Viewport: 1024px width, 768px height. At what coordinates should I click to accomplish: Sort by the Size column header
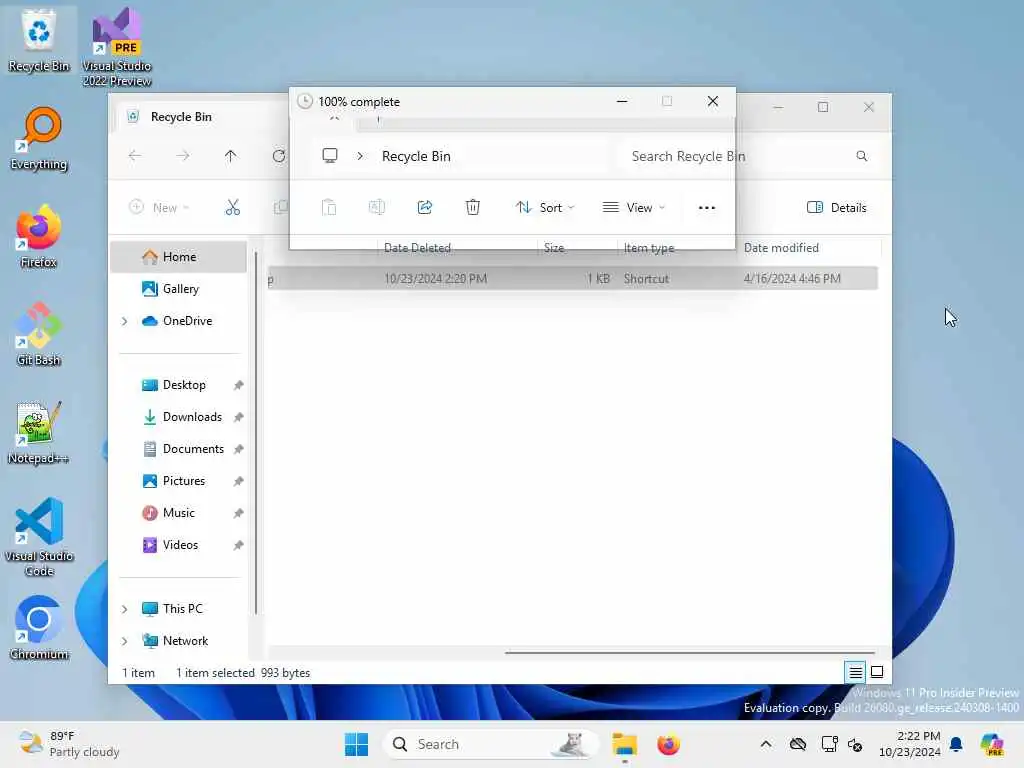554,248
